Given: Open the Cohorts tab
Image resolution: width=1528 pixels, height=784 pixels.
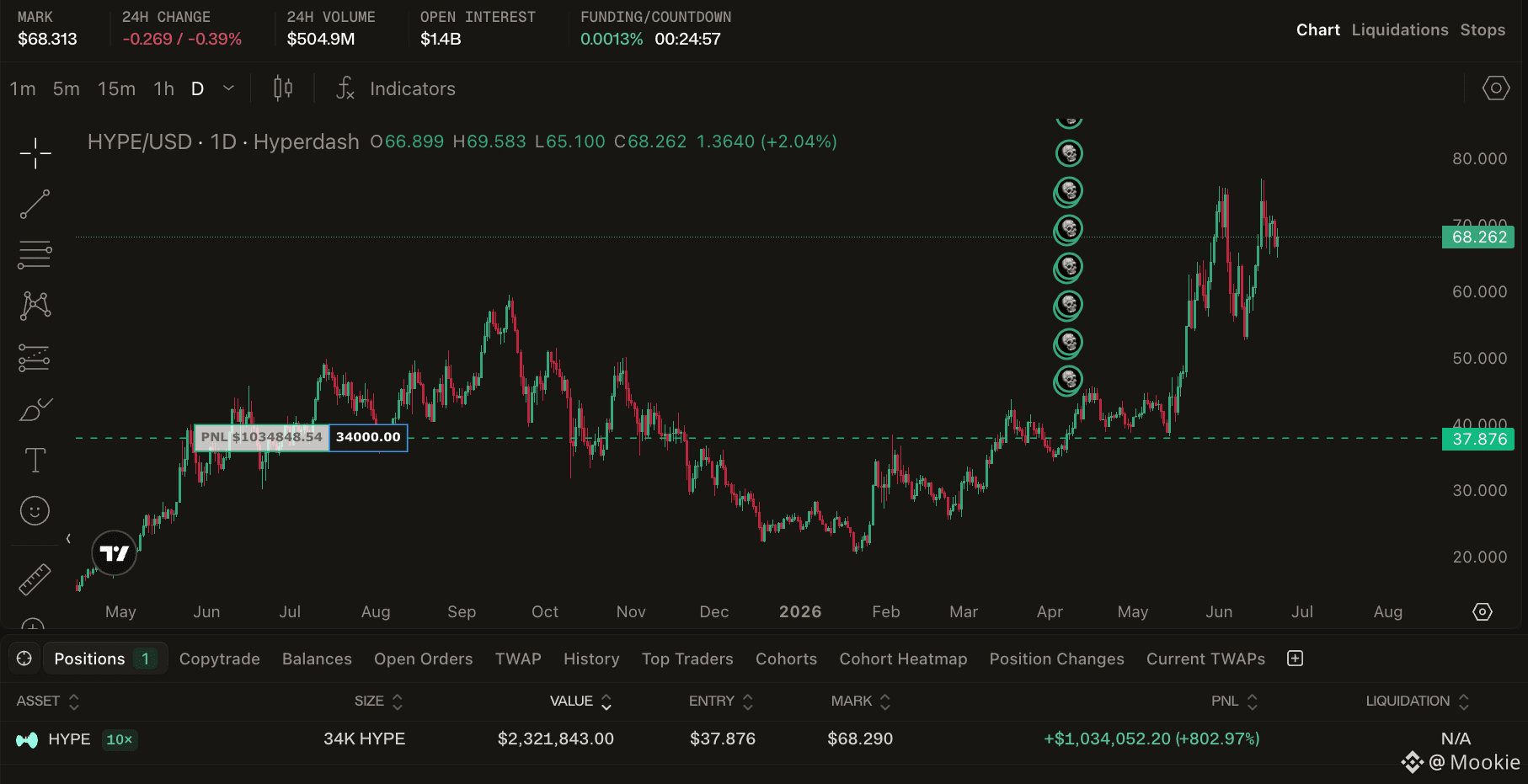Looking at the screenshot, I should 786,659.
